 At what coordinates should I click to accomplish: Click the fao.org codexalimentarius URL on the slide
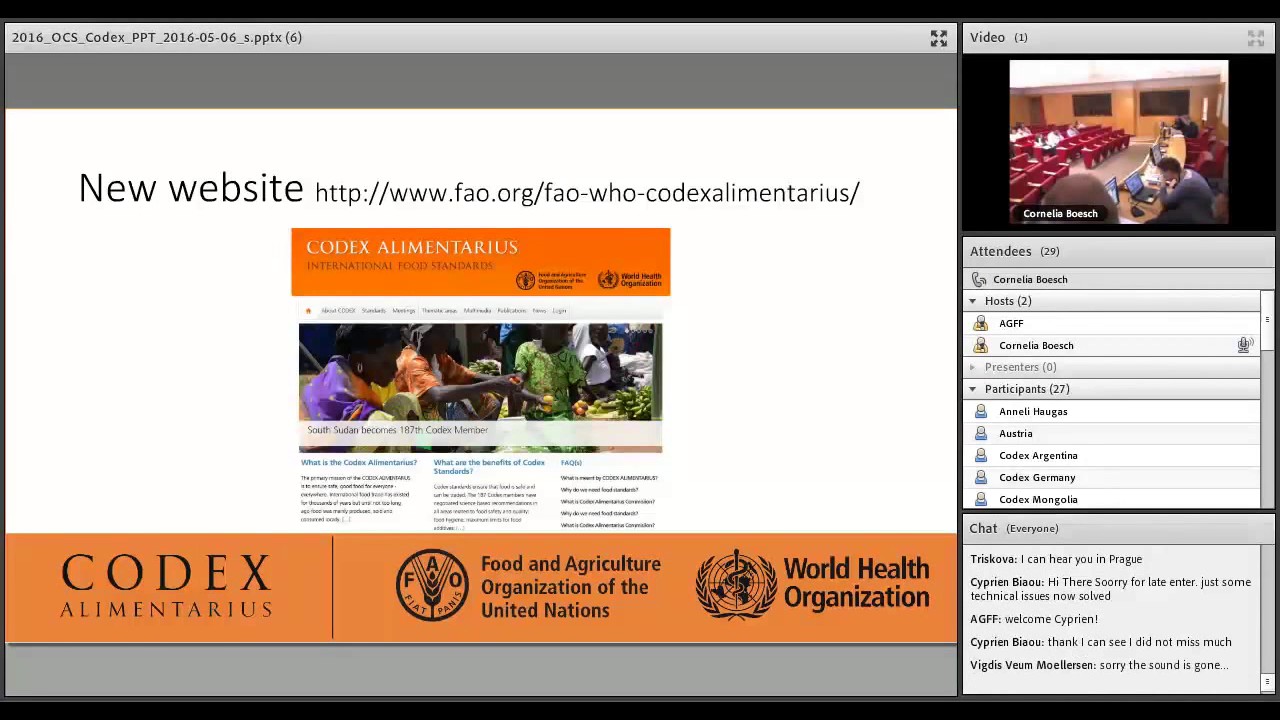(587, 192)
